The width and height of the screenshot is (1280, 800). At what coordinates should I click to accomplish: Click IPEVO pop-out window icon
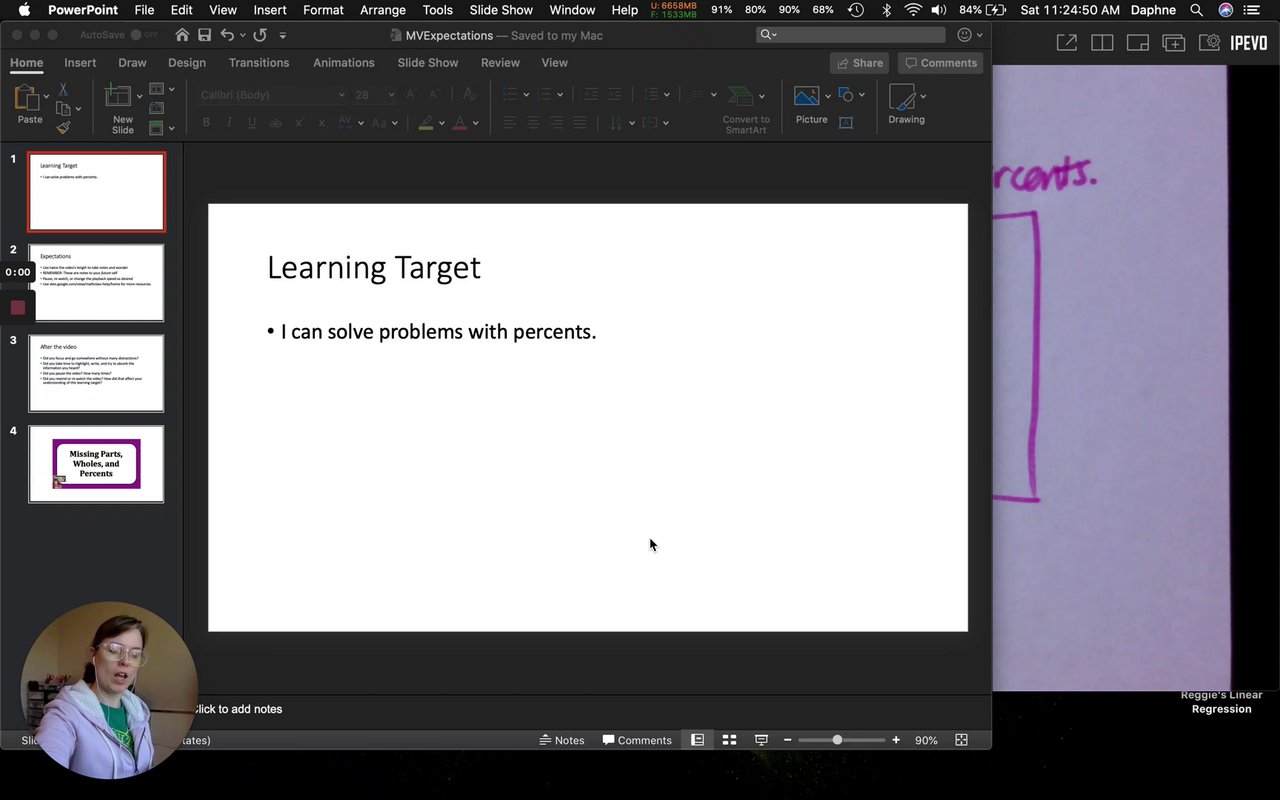pos(1067,43)
